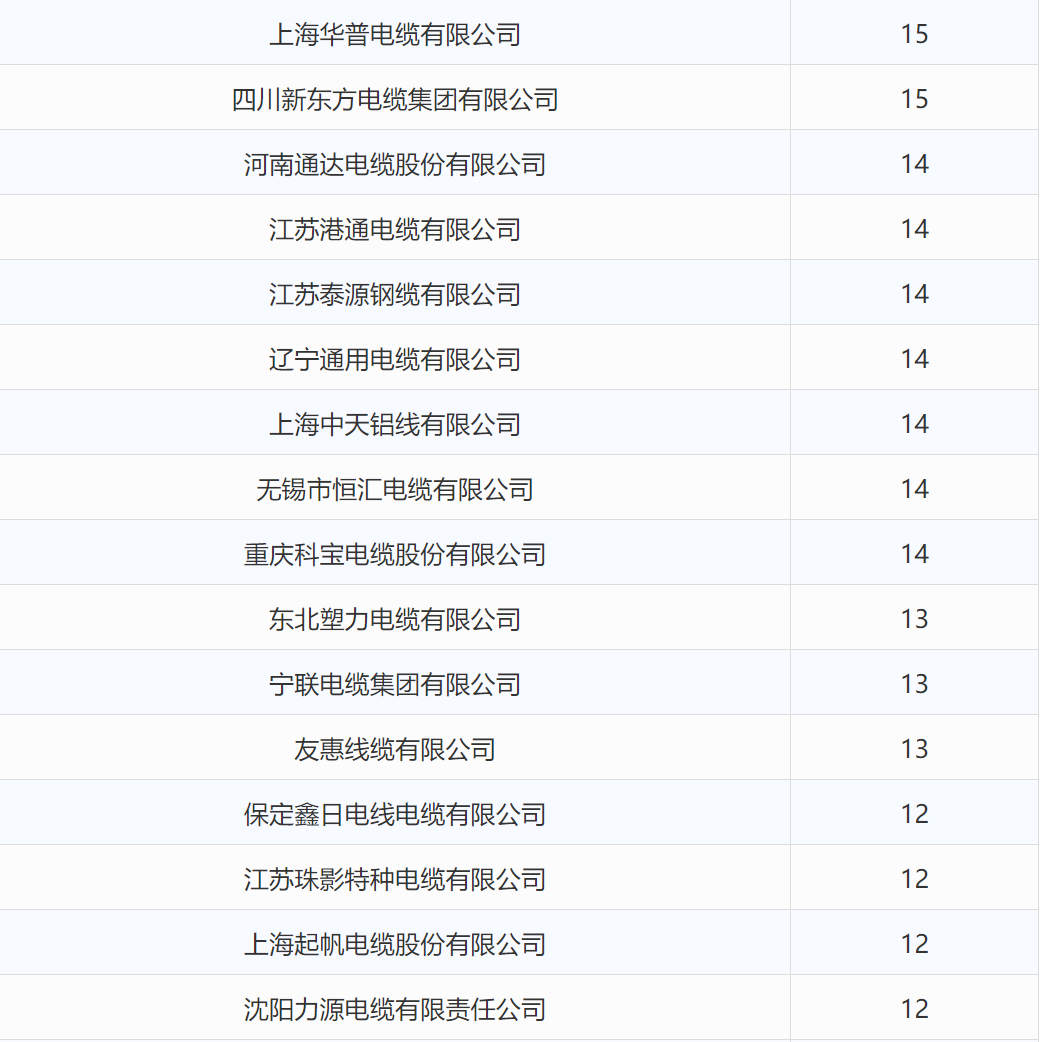Click on 江苏泰源钢缆有限公司 entry
The image size is (1043, 1042).
click(x=395, y=295)
